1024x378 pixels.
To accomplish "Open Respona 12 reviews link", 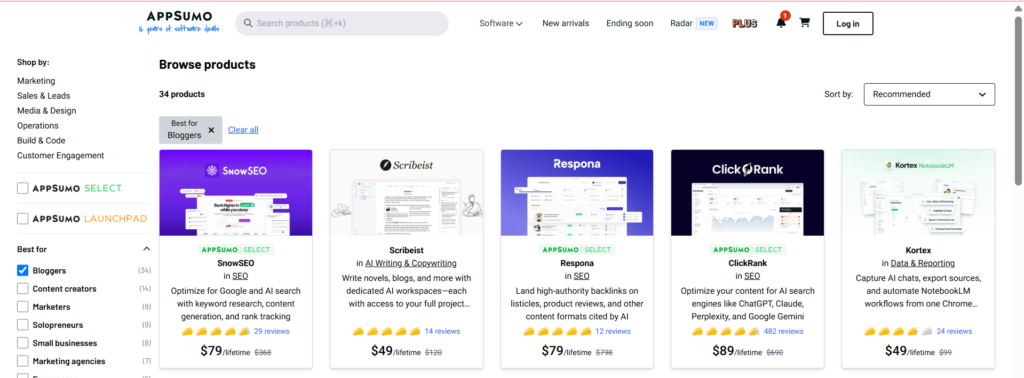I will [x=613, y=331].
